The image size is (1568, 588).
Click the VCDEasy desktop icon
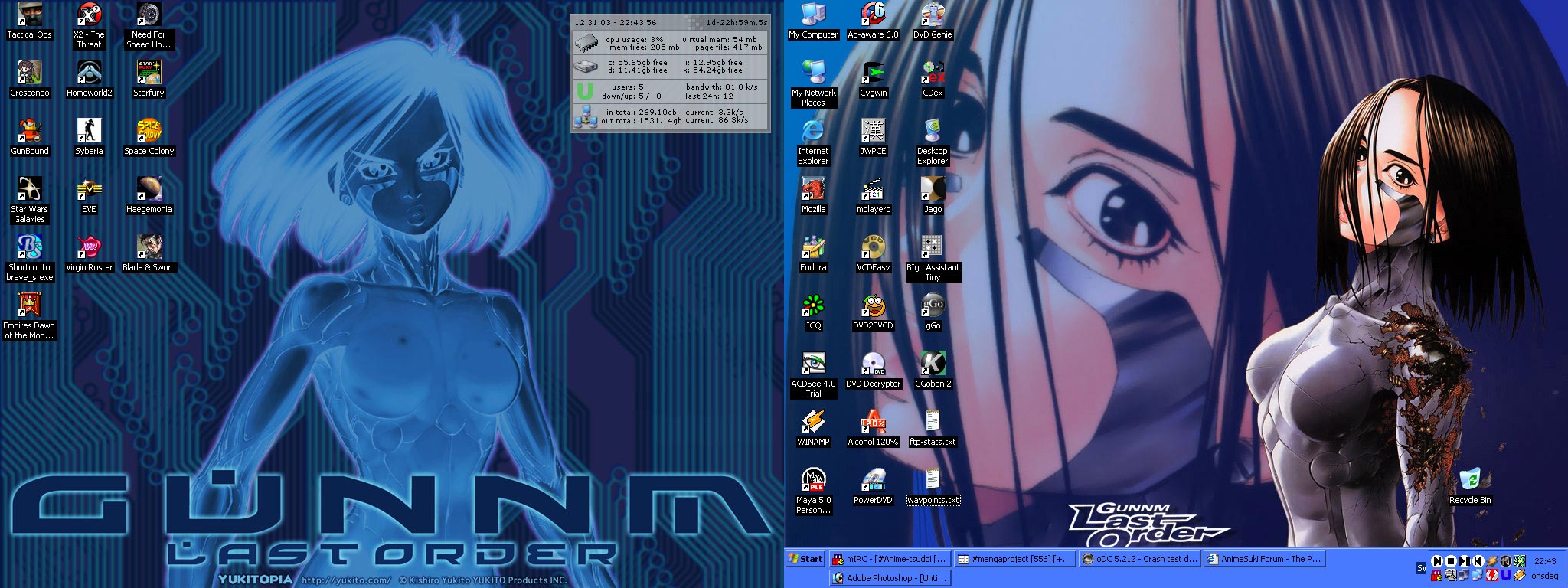click(x=873, y=253)
